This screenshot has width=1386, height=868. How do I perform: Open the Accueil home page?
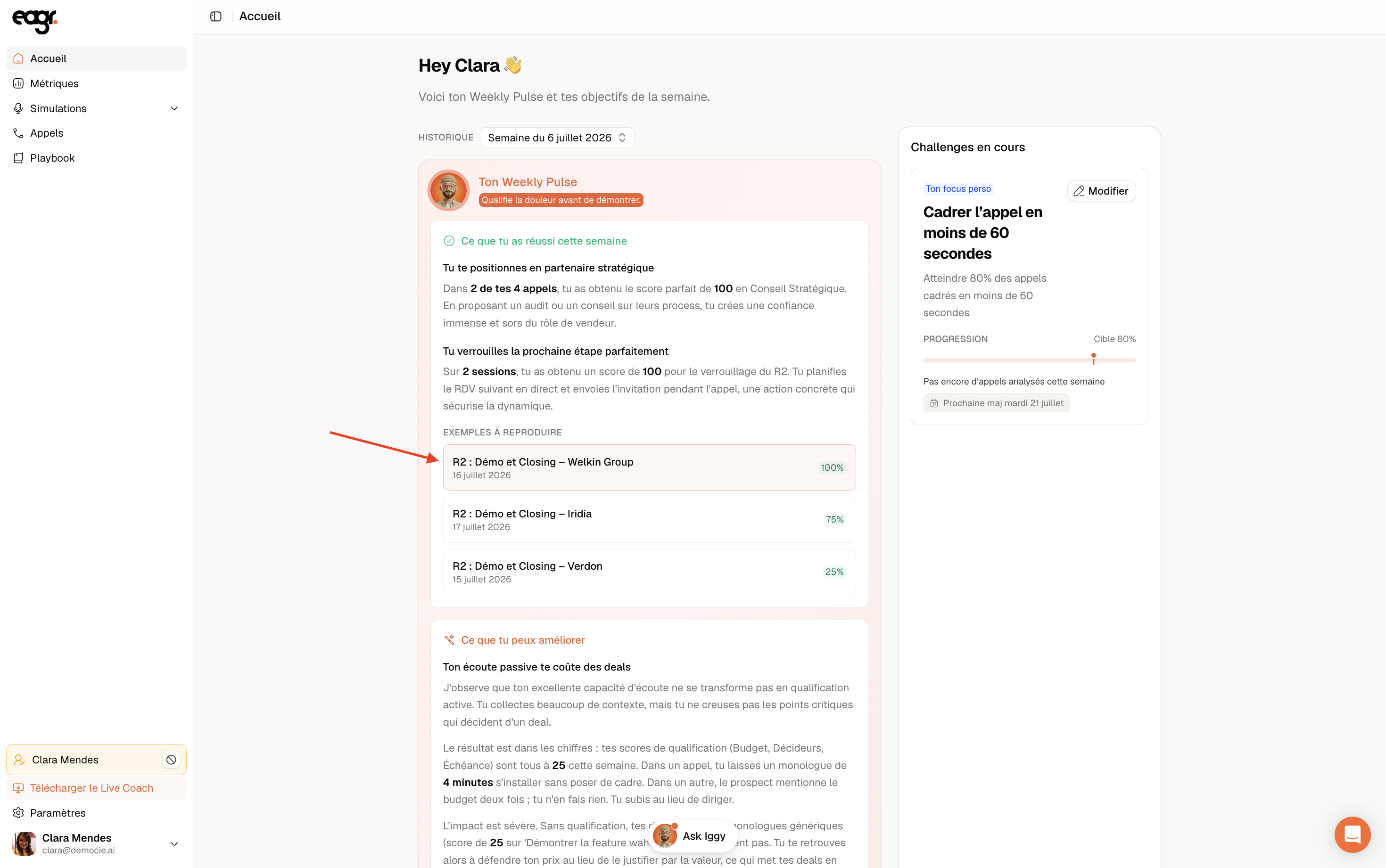click(x=96, y=58)
